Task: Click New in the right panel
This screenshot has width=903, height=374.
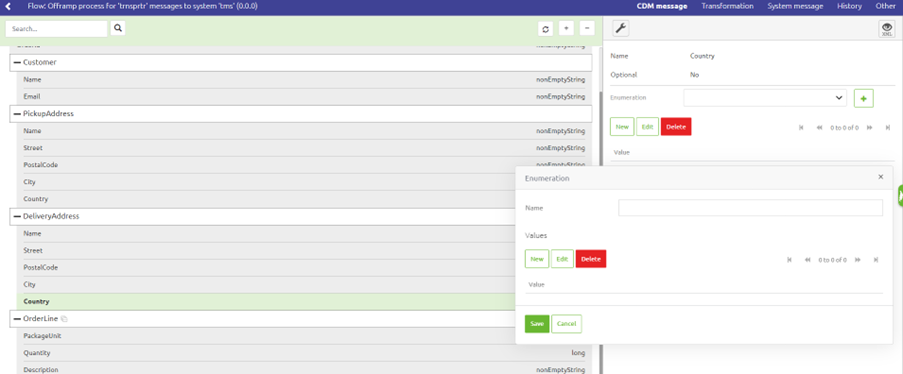Action: (622, 127)
